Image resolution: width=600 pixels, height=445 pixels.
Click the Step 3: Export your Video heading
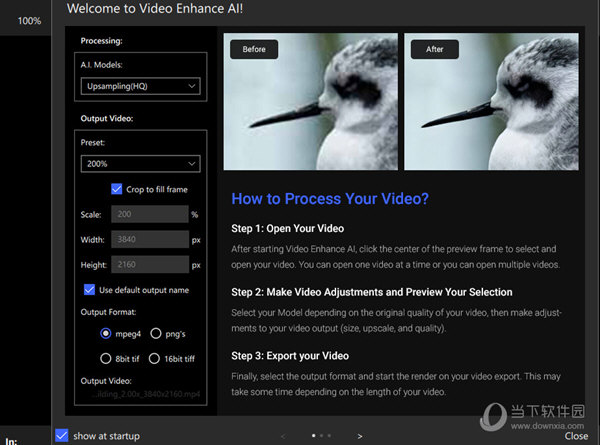coord(290,356)
